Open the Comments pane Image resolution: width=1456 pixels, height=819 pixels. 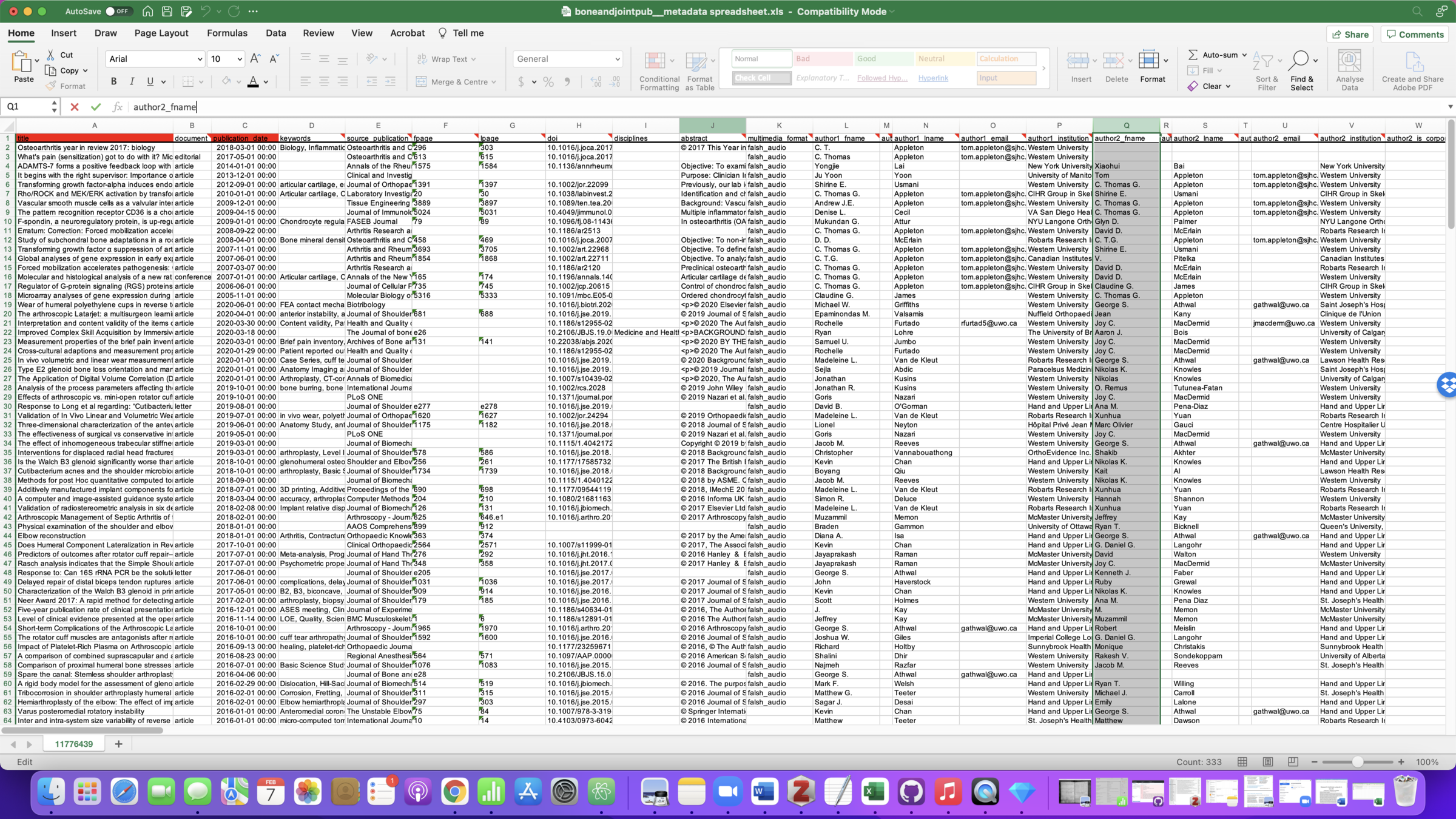(1415, 34)
